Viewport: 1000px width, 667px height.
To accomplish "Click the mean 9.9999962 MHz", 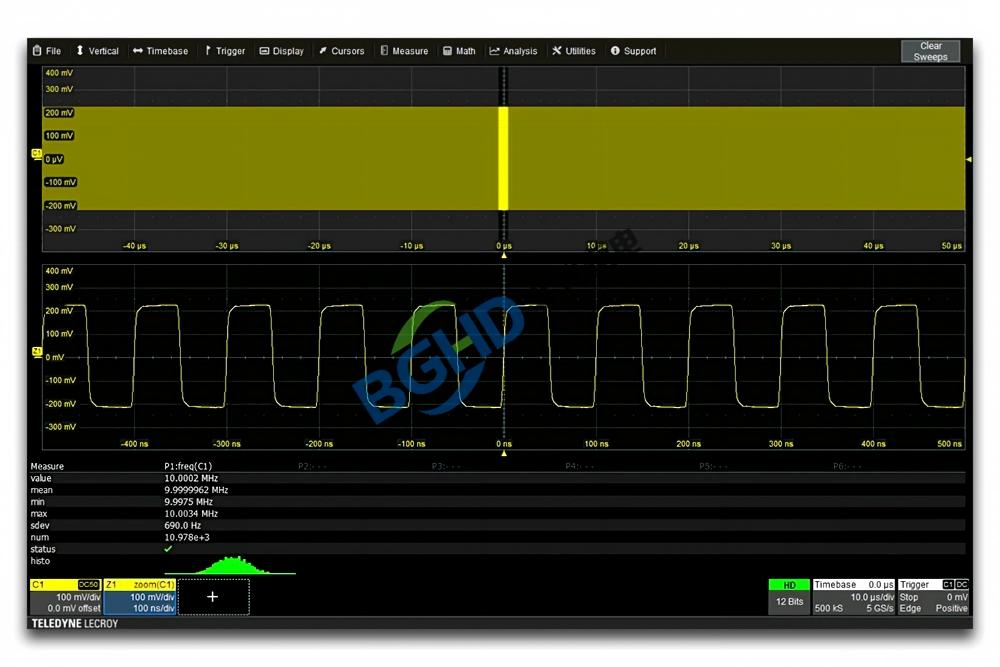I will pyautogui.click(x=196, y=490).
